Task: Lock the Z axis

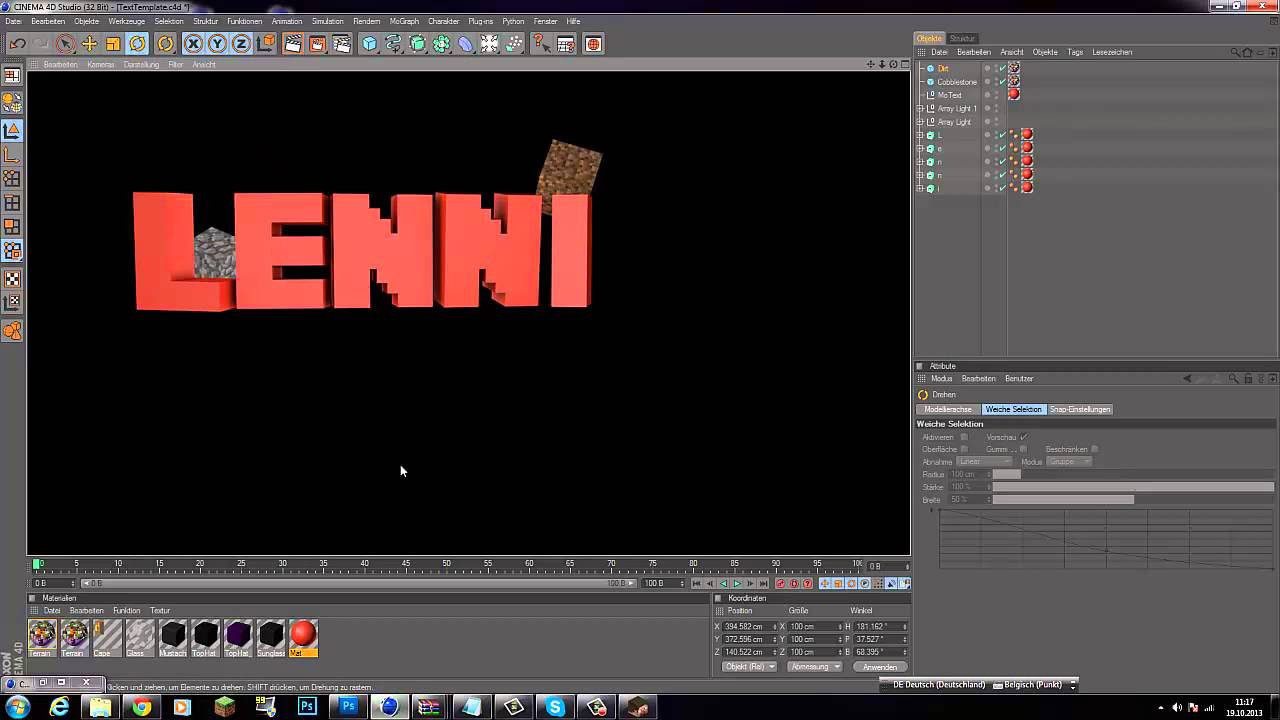Action: (x=241, y=44)
